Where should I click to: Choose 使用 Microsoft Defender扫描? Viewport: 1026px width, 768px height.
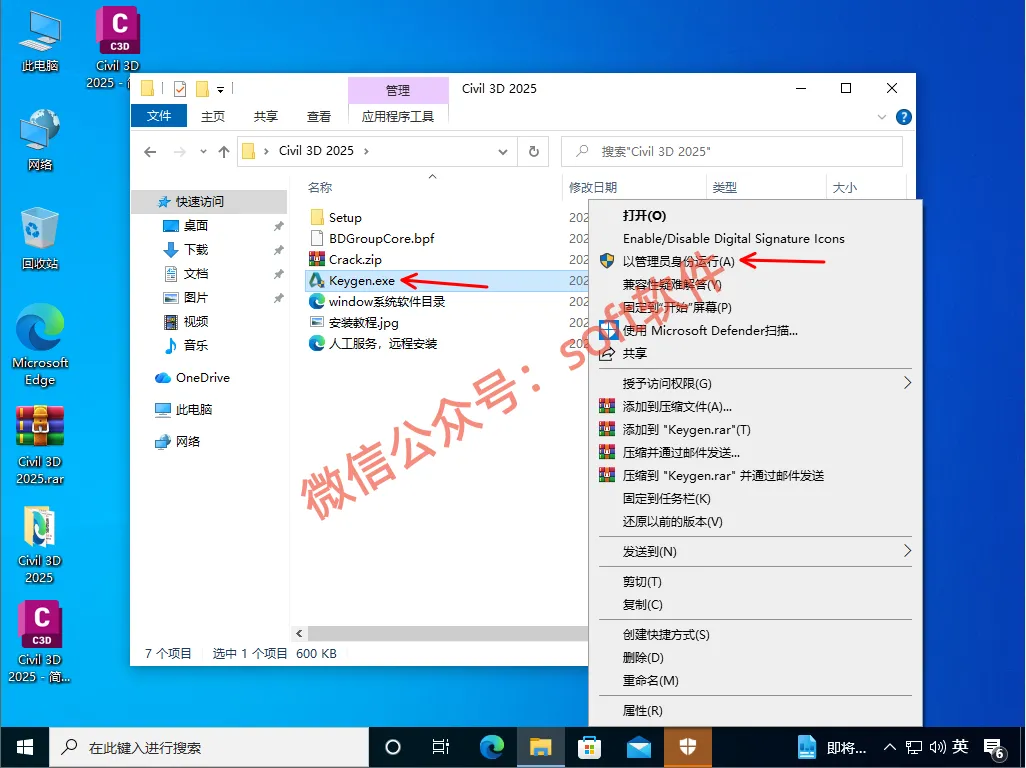pyautogui.click(x=709, y=330)
